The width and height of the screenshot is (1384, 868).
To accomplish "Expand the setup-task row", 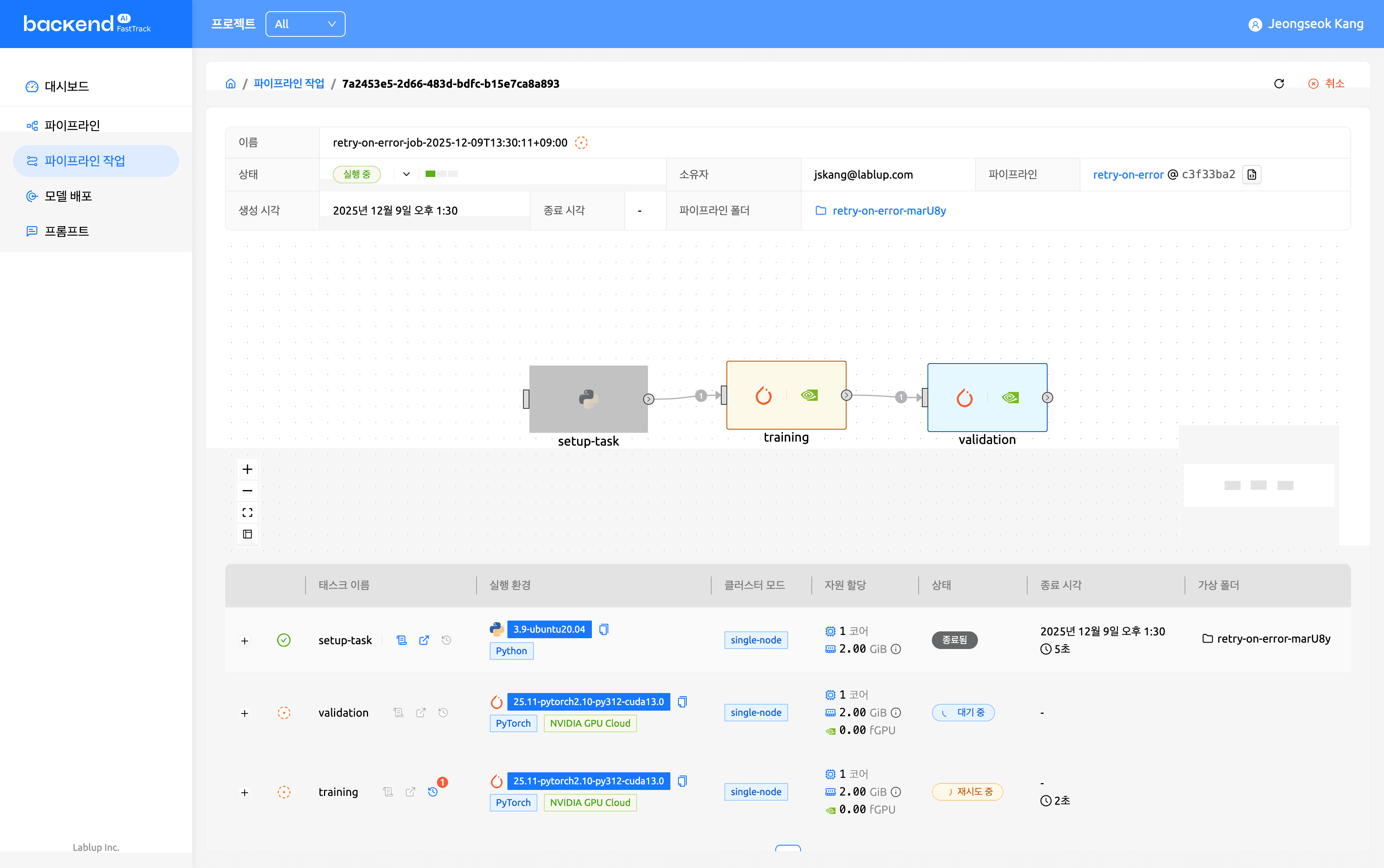I will click(245, 641).
